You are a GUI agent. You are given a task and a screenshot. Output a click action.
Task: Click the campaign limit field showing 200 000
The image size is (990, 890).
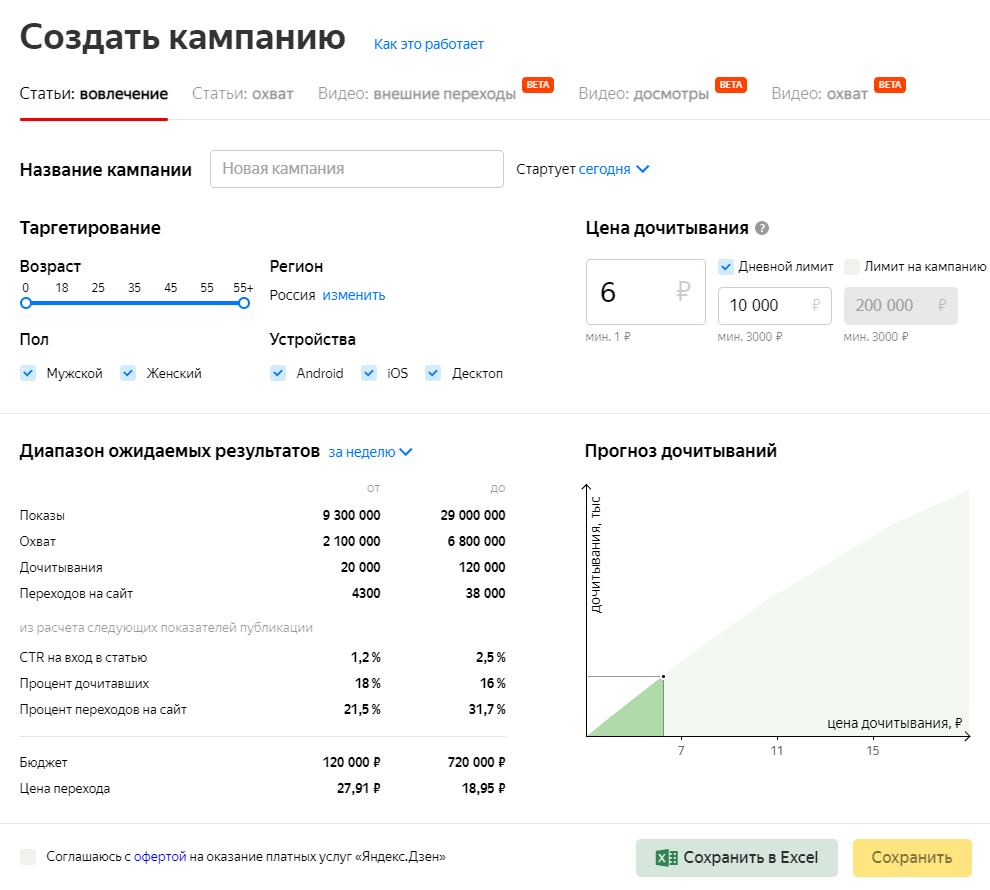point(900,306)
